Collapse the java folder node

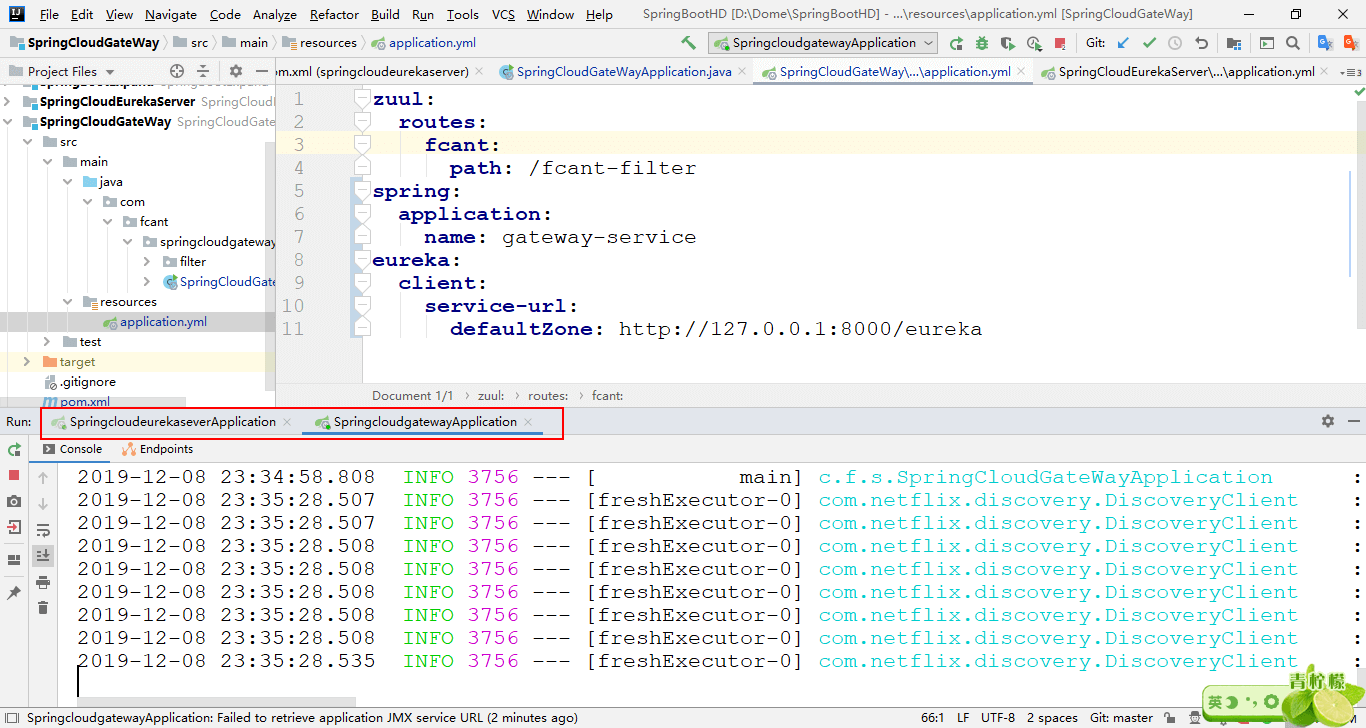(x=67, y=182)
